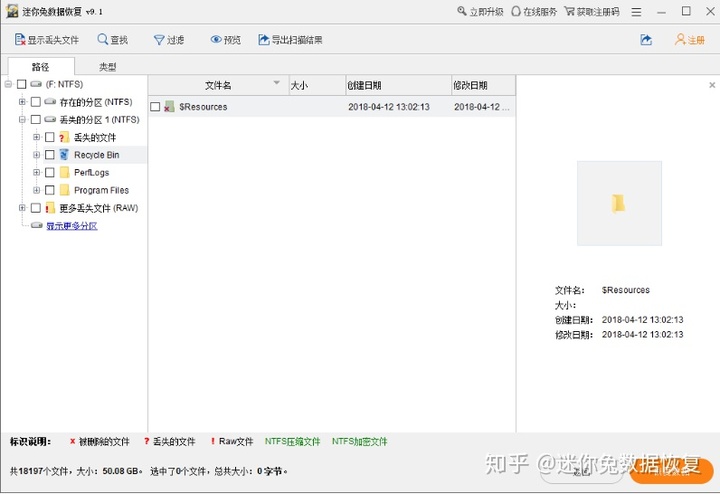Close the preview pane with X
The width and height of the screenshot is (720, 494).
[712, 85]
